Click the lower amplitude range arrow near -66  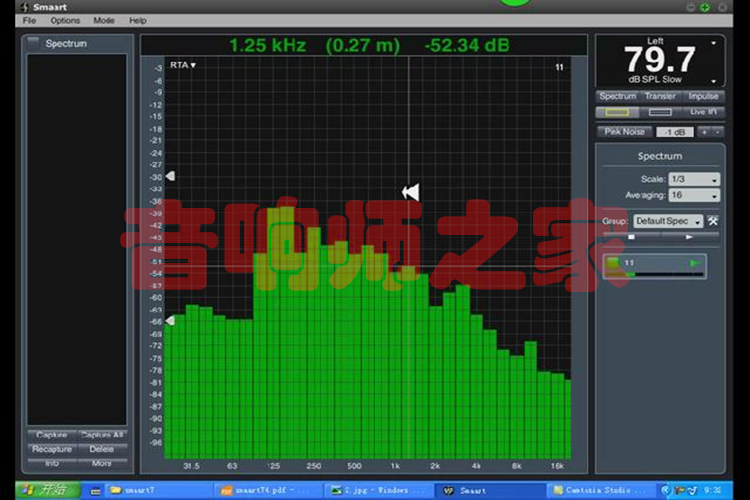click(x=170, y=320)
